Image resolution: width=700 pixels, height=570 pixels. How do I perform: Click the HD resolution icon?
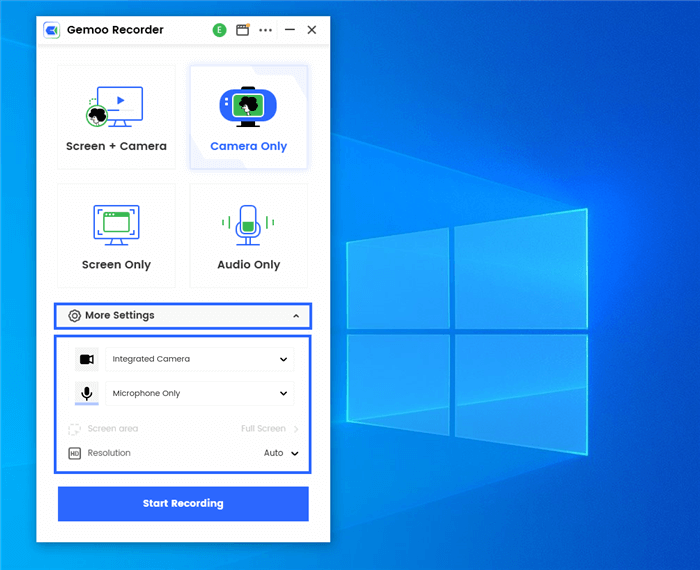(75, 454)
